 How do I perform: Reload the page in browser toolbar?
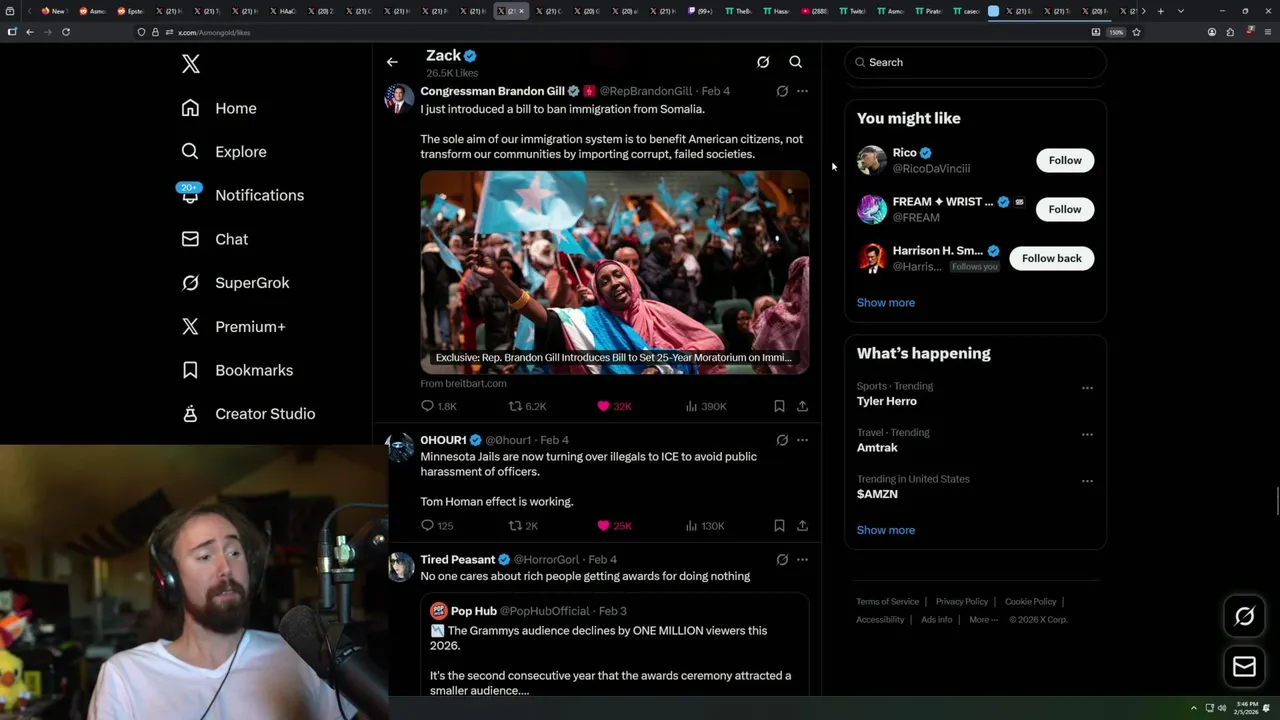66,32
